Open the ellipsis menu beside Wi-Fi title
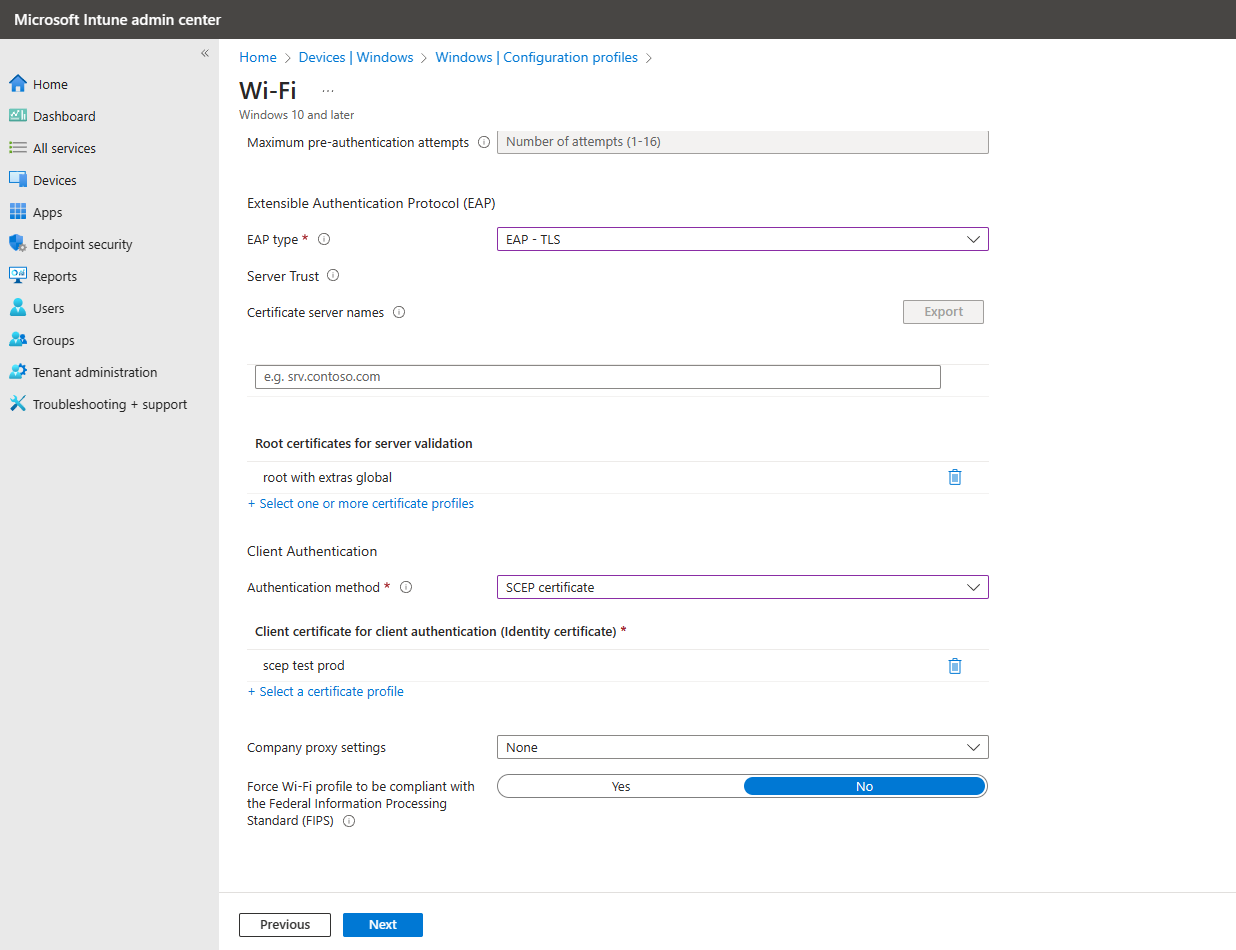Viewport: 1236px width, 950px height. pyautogui.click(x=328, y=91)
